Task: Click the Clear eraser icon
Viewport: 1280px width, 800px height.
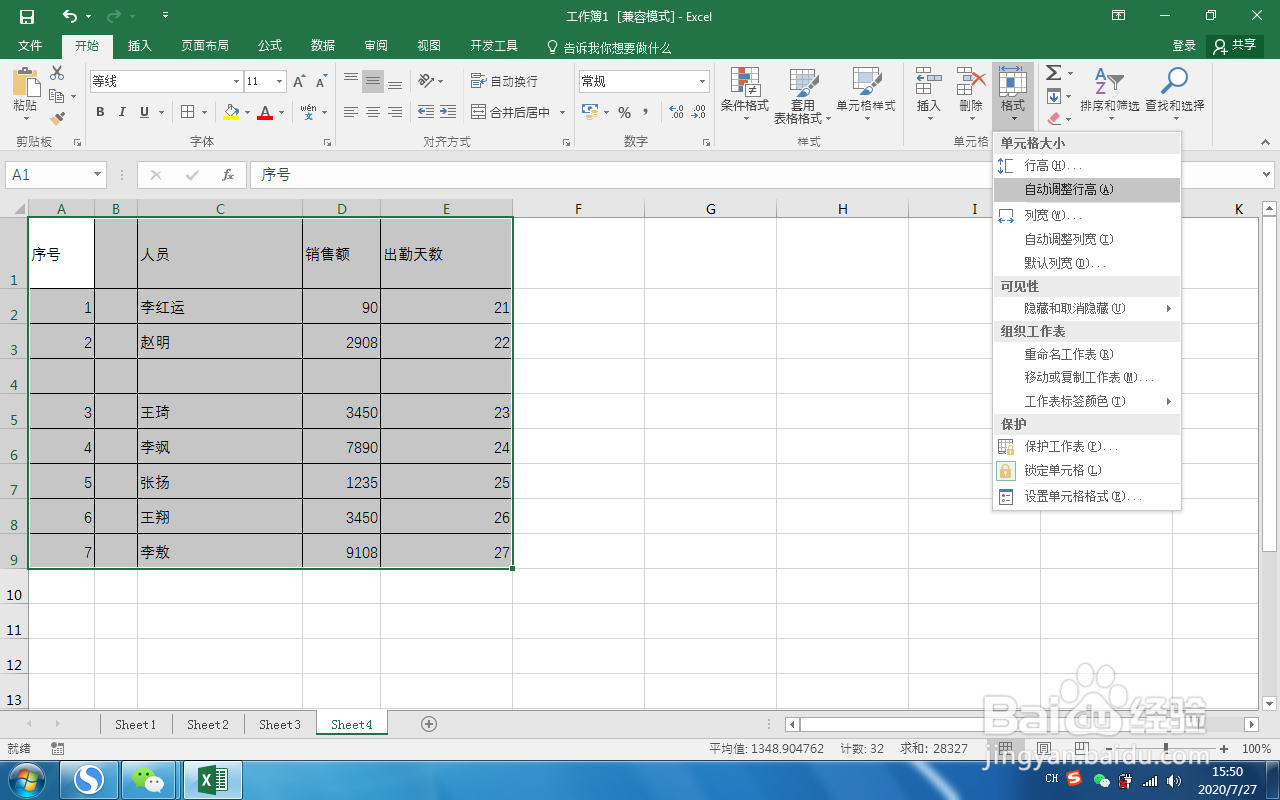Action: (1053, 119)
